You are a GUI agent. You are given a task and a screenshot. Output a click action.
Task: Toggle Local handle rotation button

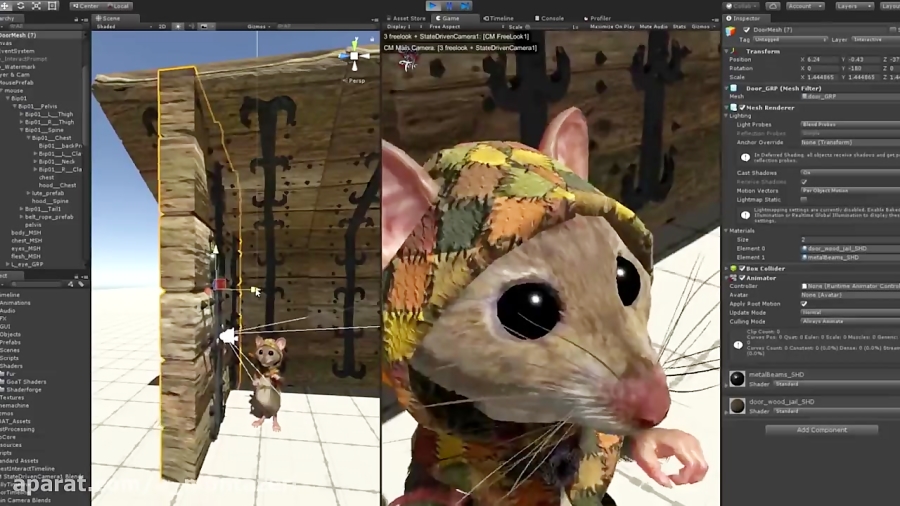coord(118,6)
